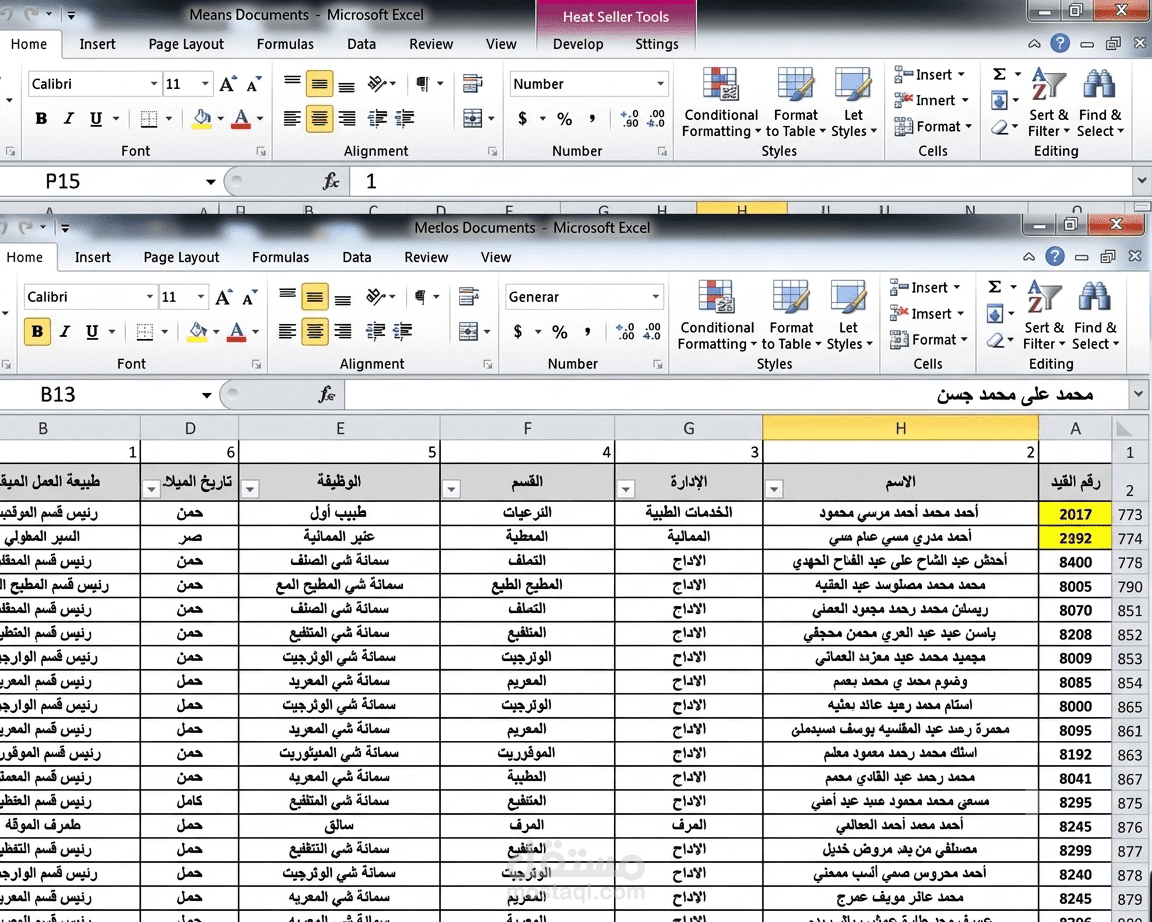The height and width of the screenshot is (922, 1152).
Task: Open Name Box P15 dropdown arrow
Action: click(211, 181)
